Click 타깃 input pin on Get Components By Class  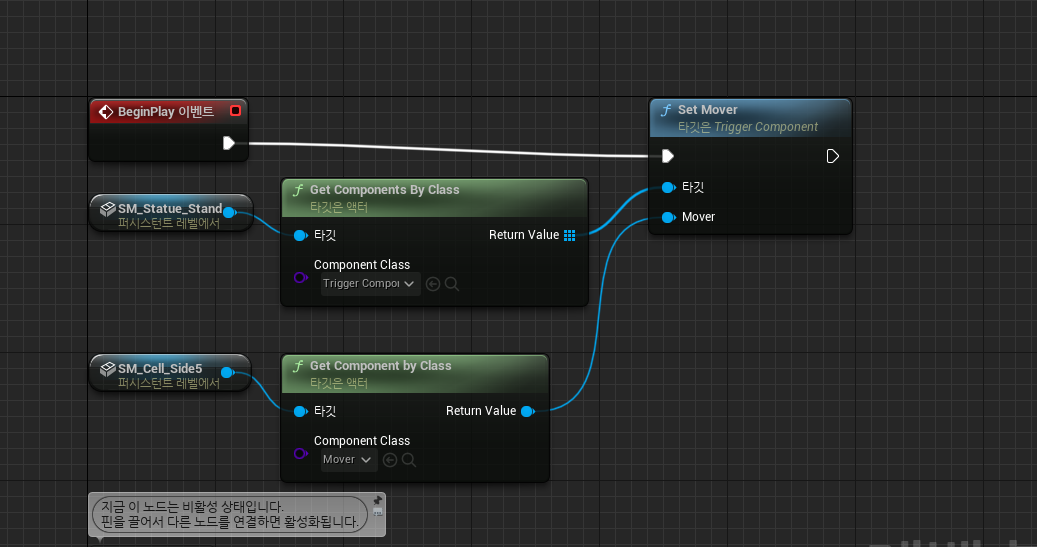click(x=300, y=235)
